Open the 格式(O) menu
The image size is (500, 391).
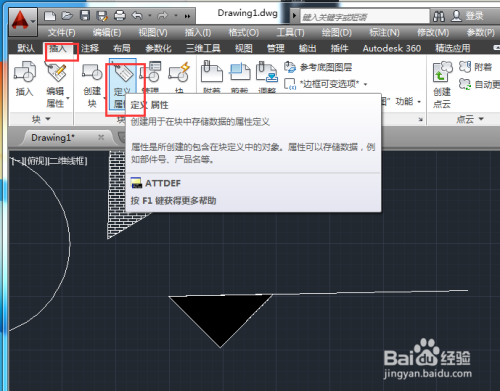[244, 33]
